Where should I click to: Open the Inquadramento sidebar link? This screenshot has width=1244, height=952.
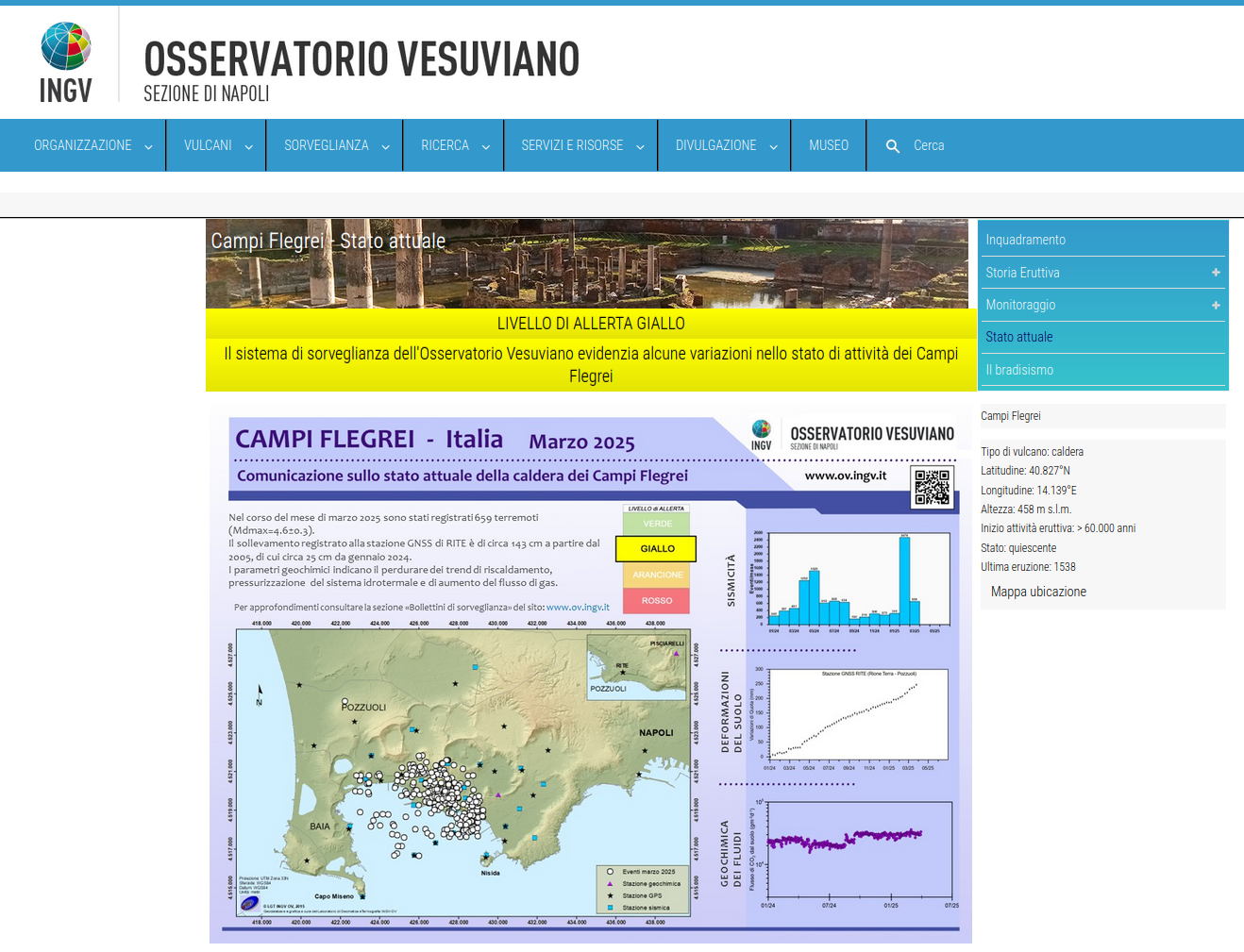(1026, 240)
